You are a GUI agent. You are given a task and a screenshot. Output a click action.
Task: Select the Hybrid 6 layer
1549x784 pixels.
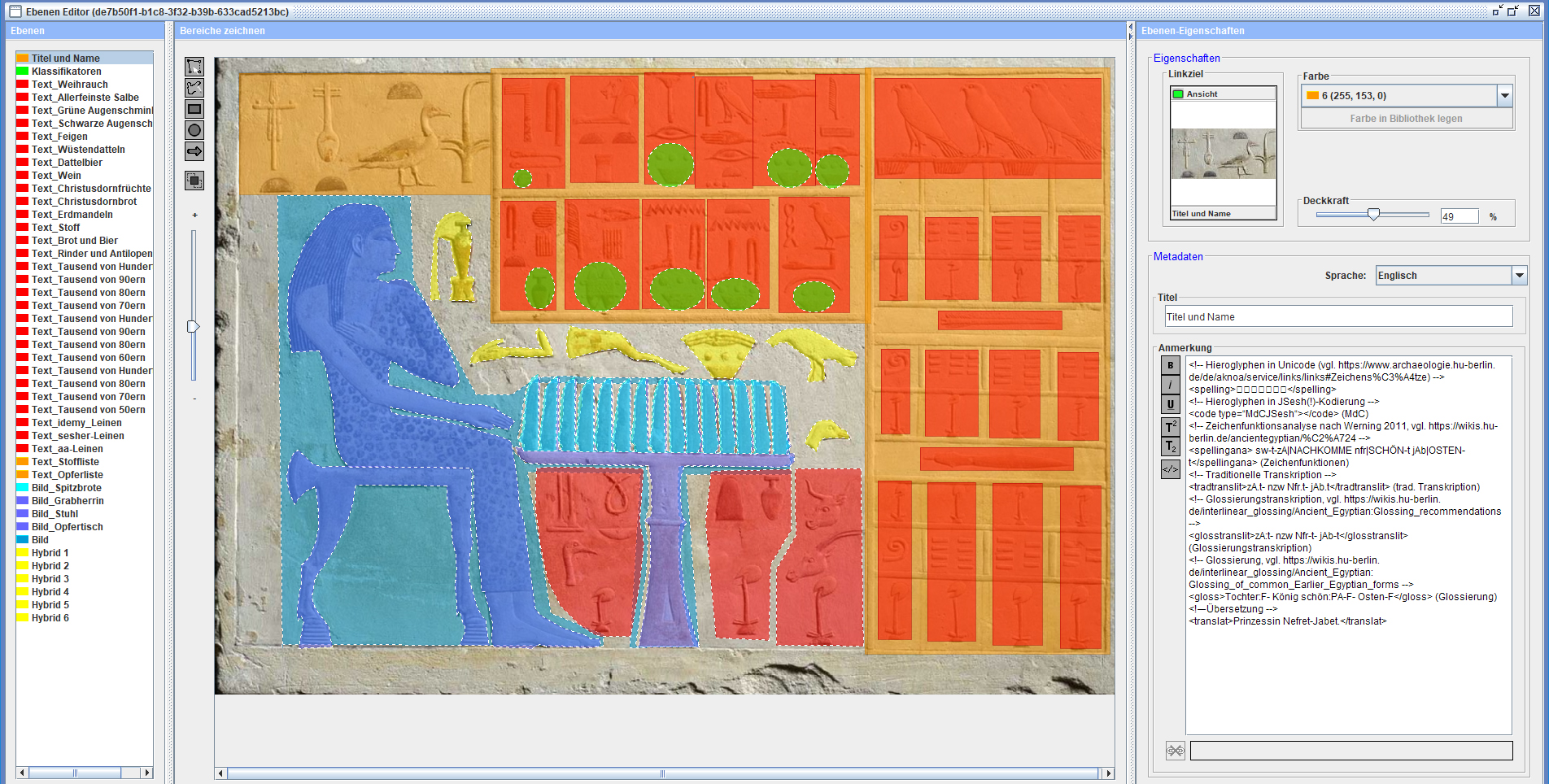(x=85, y=618)
